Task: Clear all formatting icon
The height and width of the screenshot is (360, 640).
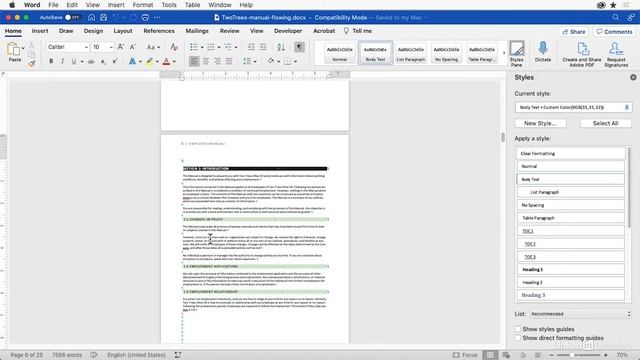Action: 174,47
